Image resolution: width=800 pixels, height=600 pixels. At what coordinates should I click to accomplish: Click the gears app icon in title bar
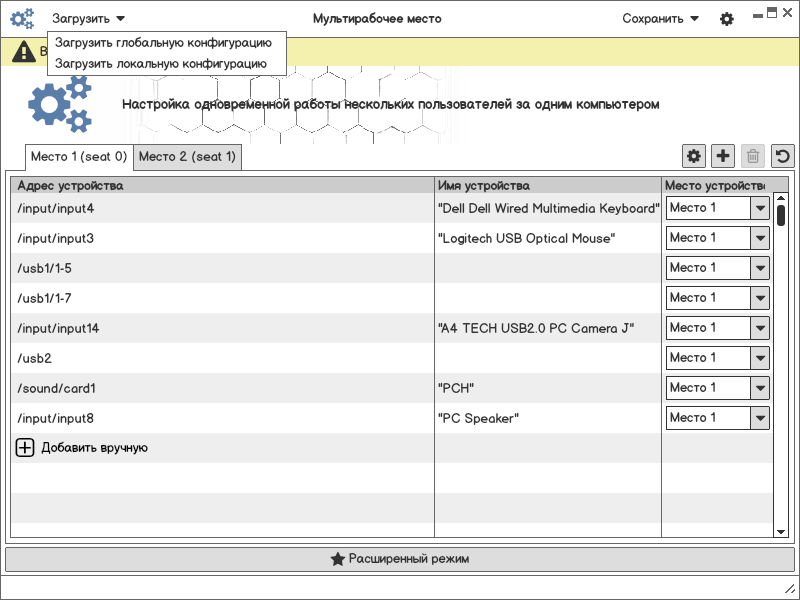22,19
